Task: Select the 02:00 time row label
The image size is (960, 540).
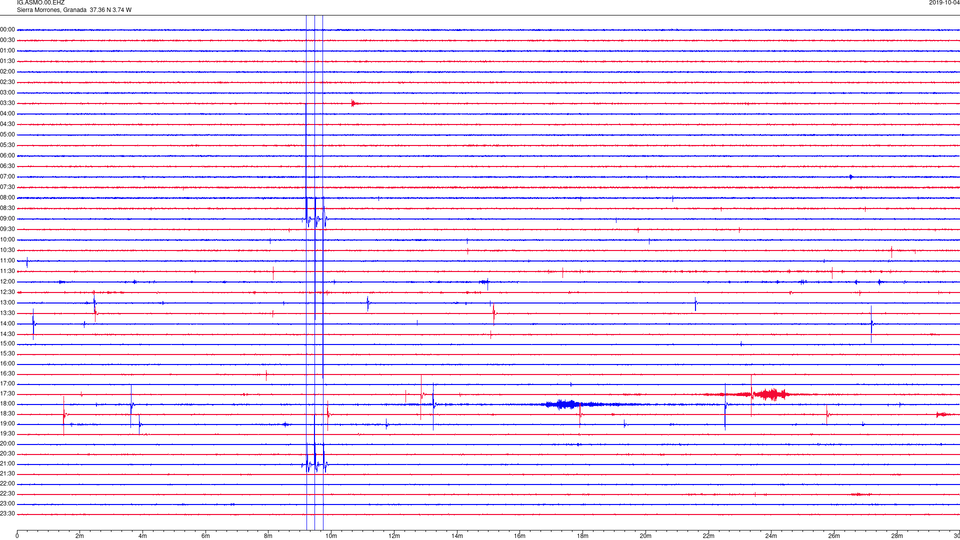Action: [x=7, y=72]
